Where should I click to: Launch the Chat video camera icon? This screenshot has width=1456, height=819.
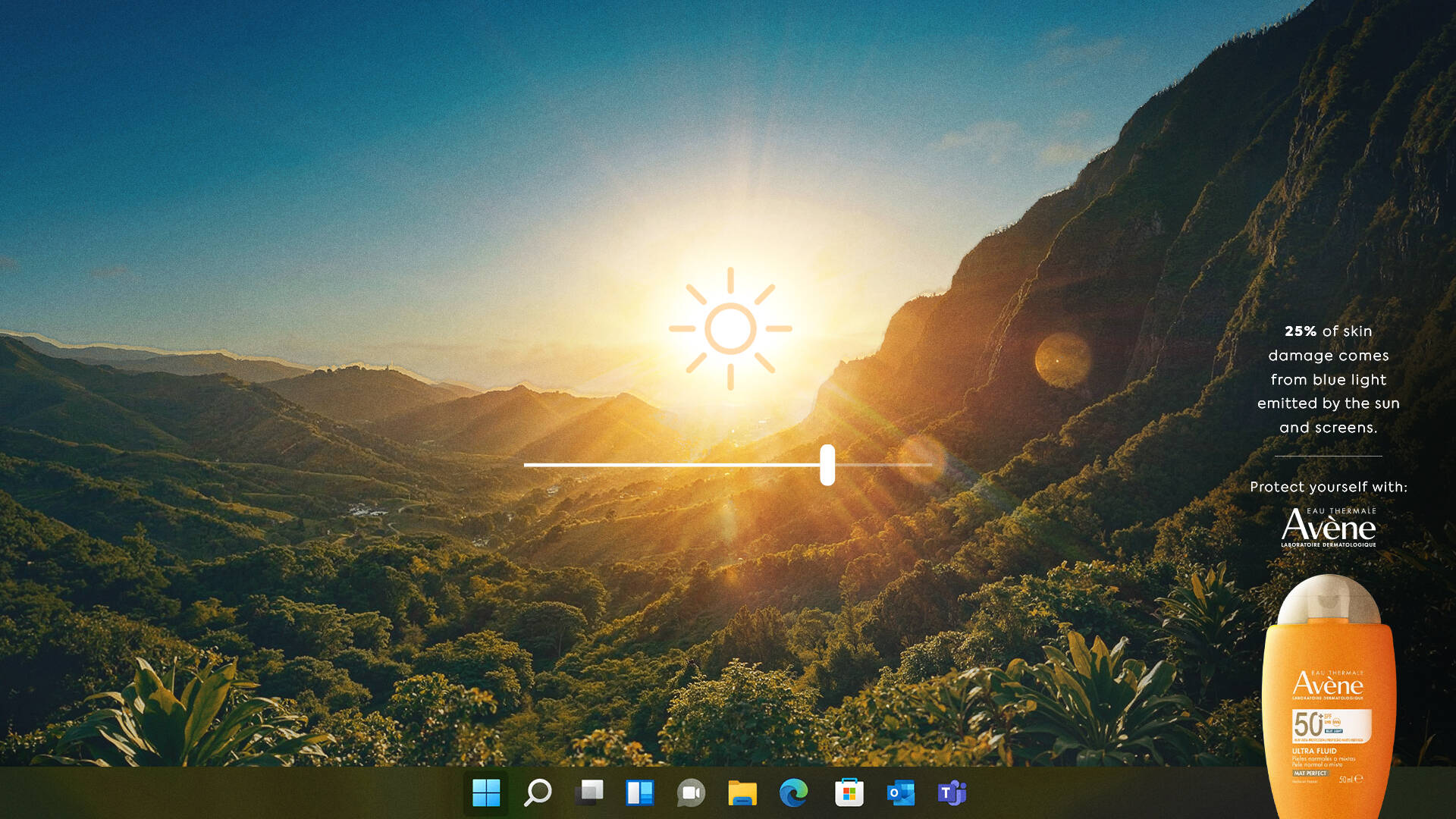691,793
